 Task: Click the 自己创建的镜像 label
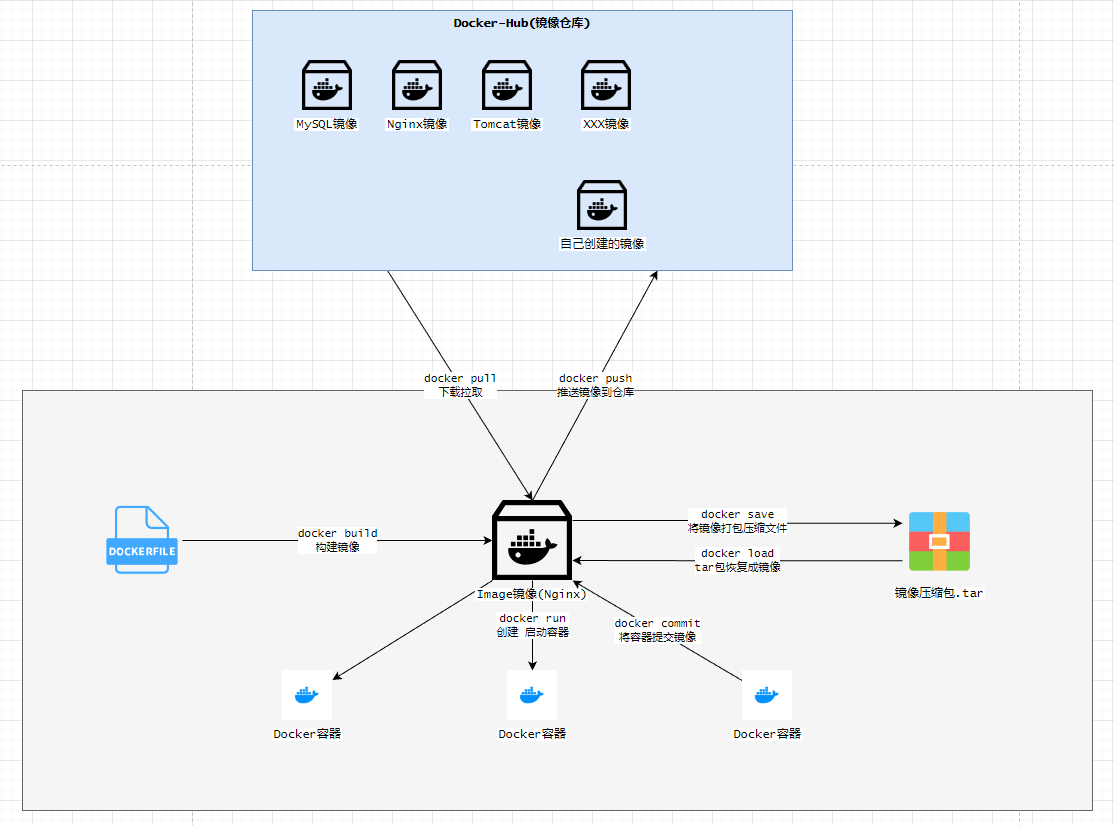[x=602, y=244]
